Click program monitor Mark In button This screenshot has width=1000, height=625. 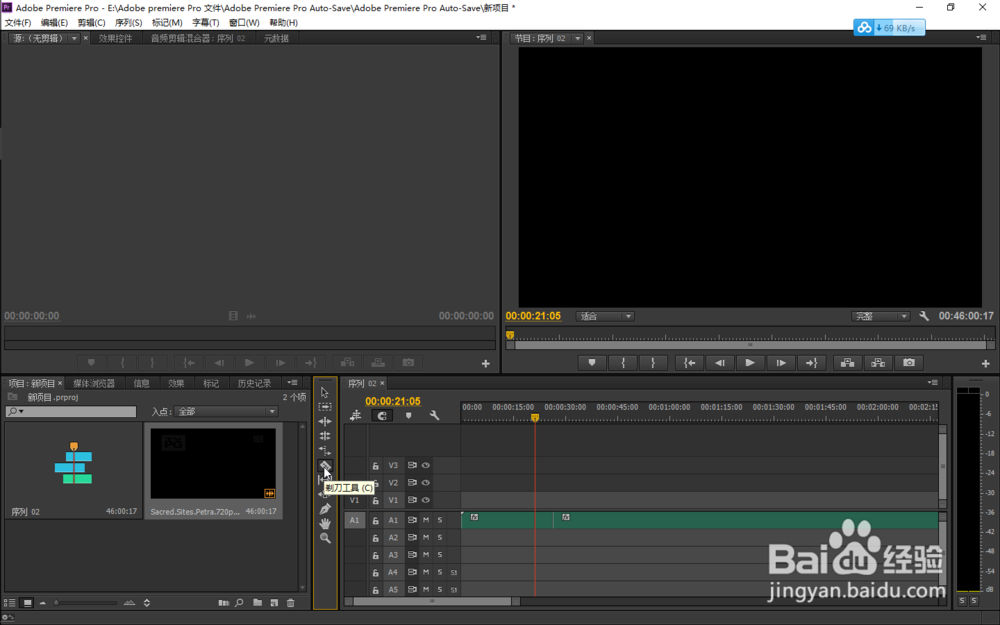coord(622,363)
